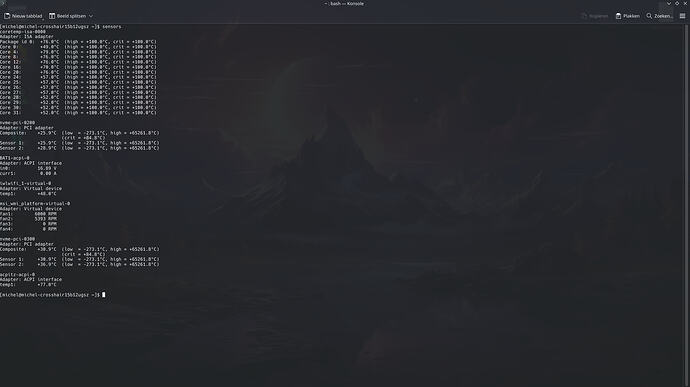The height and width of the screenshot is (387, 690).
Task: Minimize the Konsole window
Action: pos(669,4)
